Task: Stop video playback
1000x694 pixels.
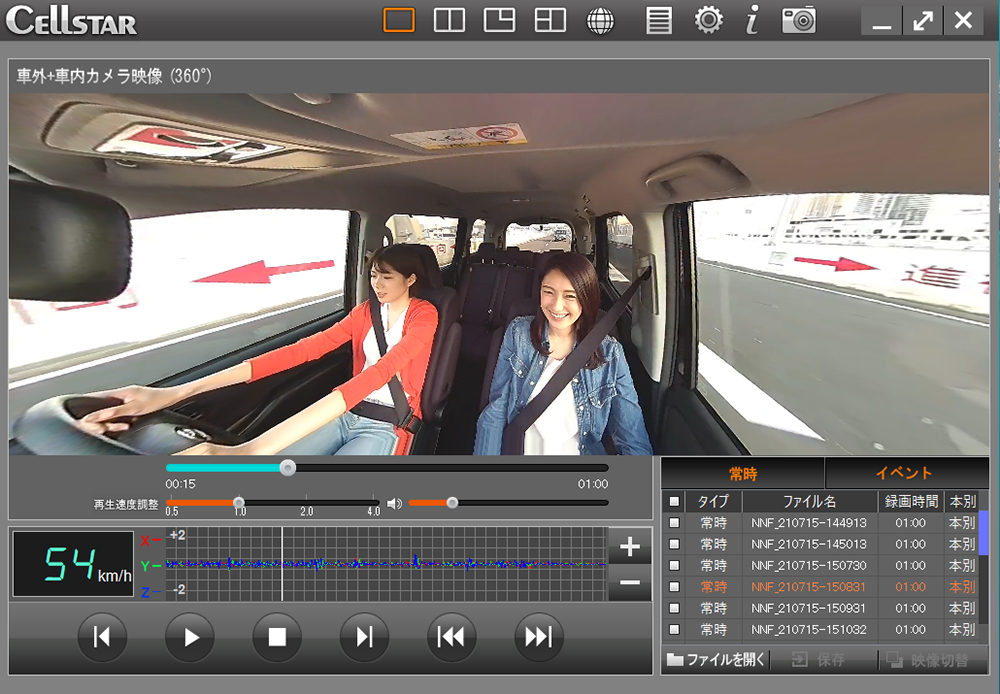Action: click(277, 637)
